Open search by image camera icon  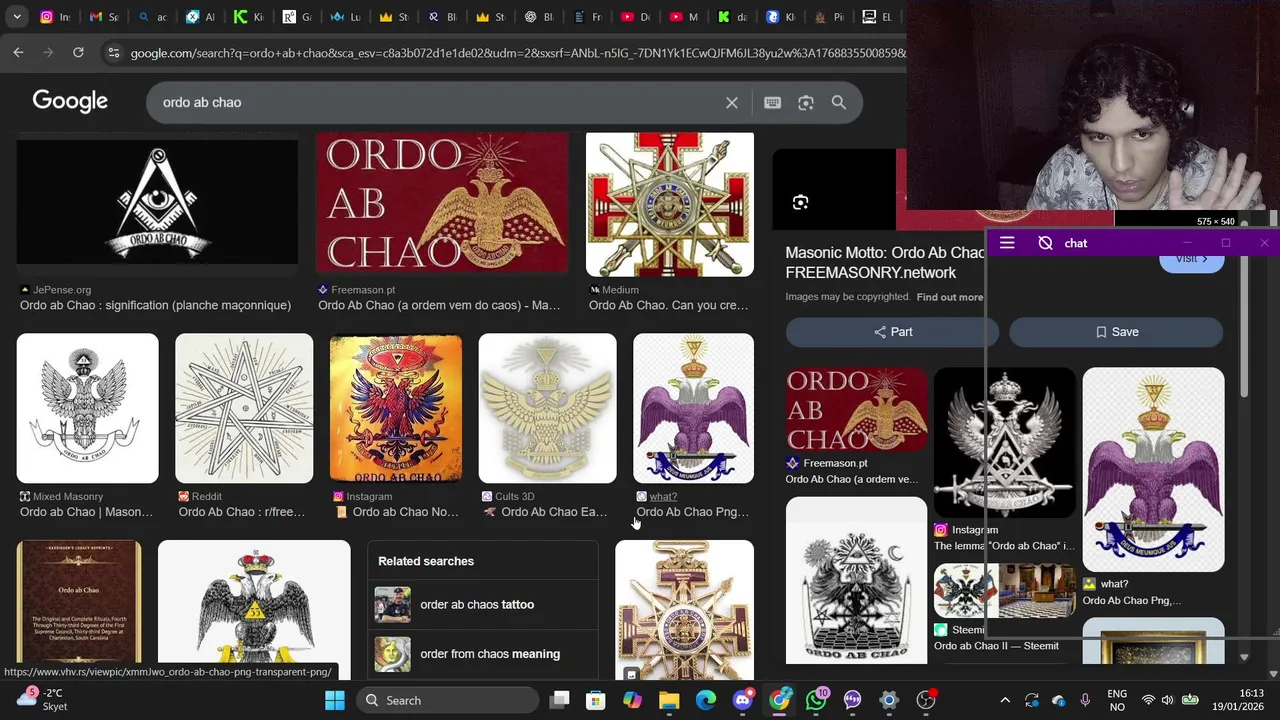coord(806,102)
